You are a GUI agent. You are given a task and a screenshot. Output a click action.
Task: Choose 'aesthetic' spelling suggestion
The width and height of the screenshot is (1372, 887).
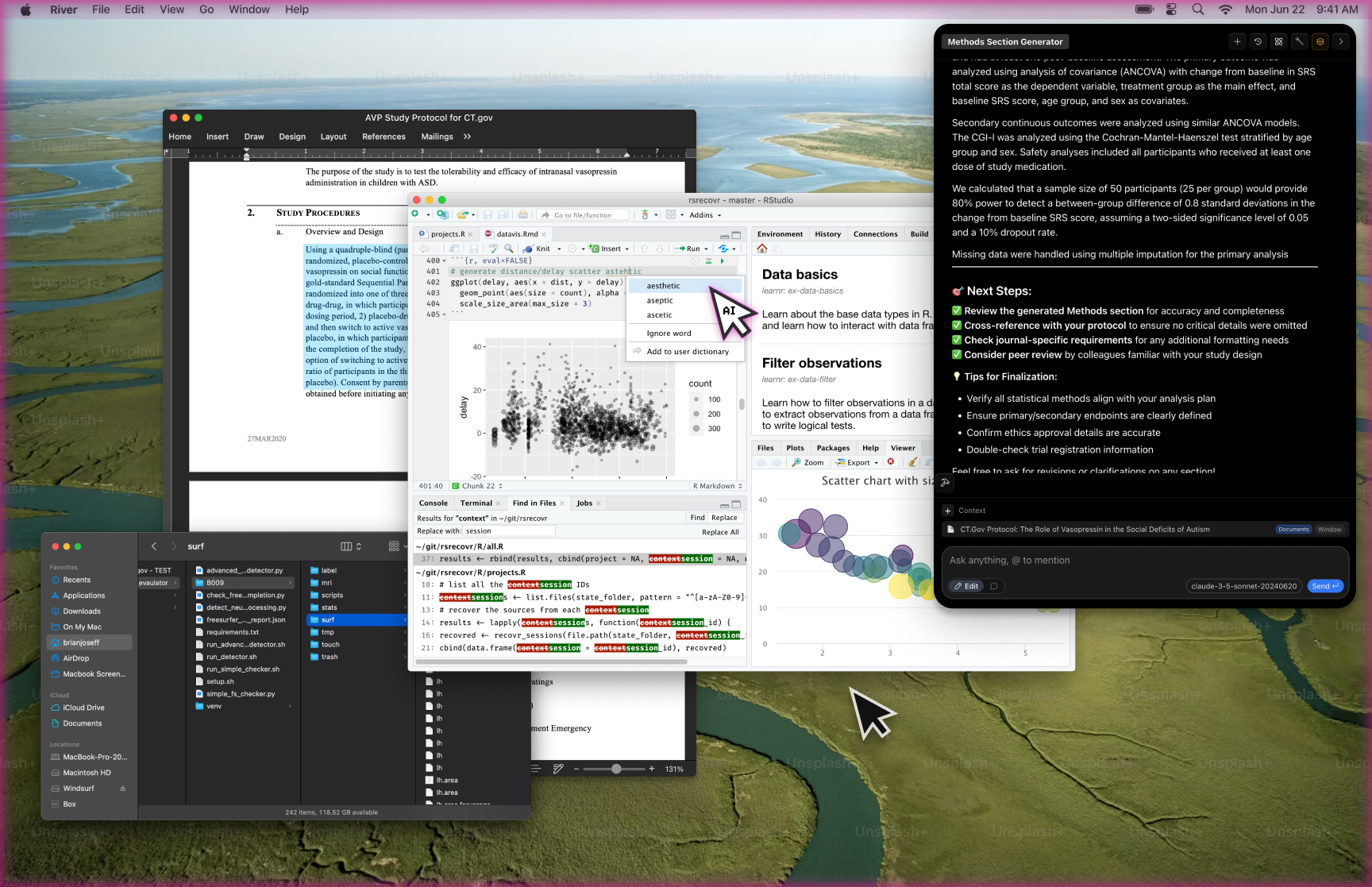685,286
